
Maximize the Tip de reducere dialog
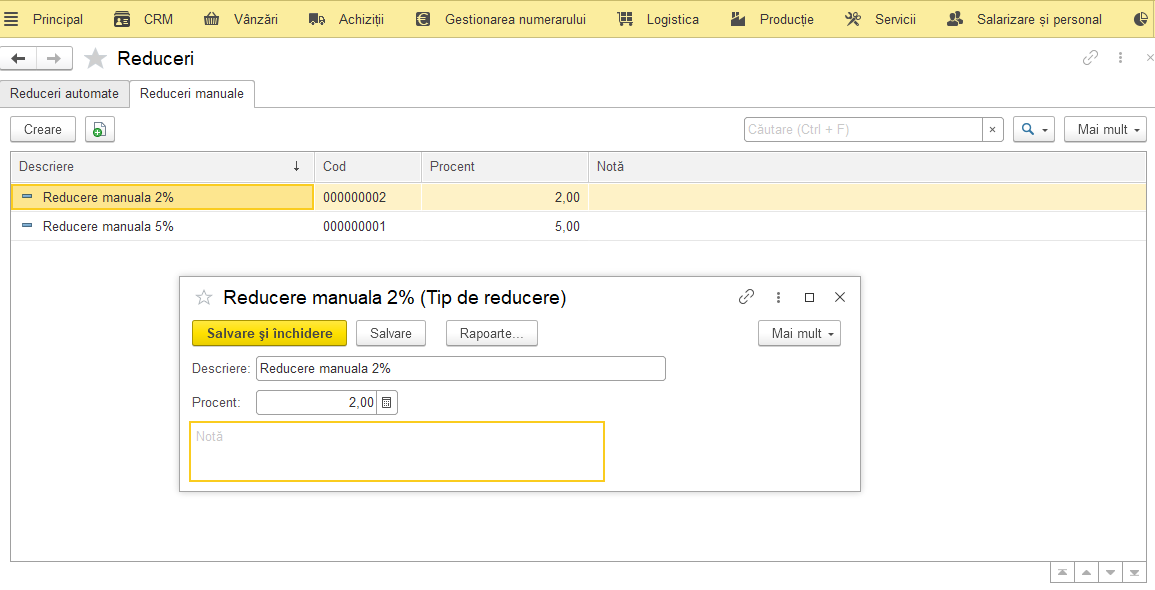[810, 297]
